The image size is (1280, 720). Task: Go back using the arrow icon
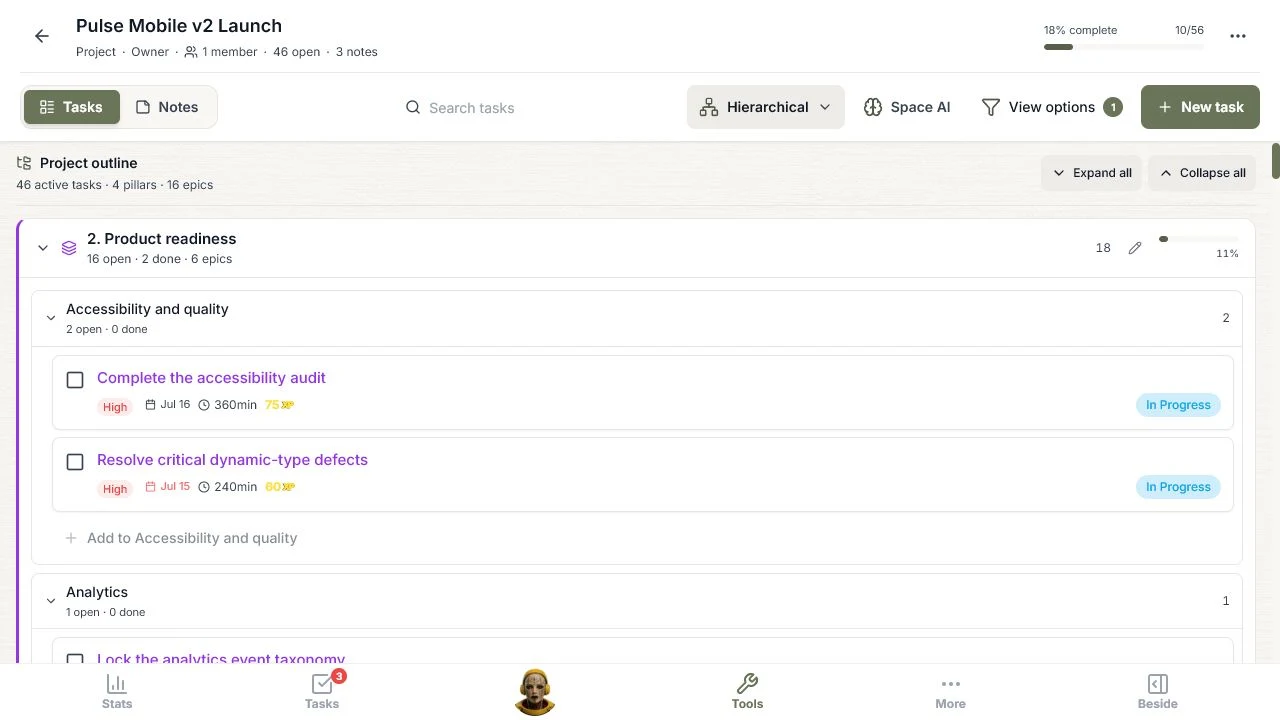click(42, 36)
